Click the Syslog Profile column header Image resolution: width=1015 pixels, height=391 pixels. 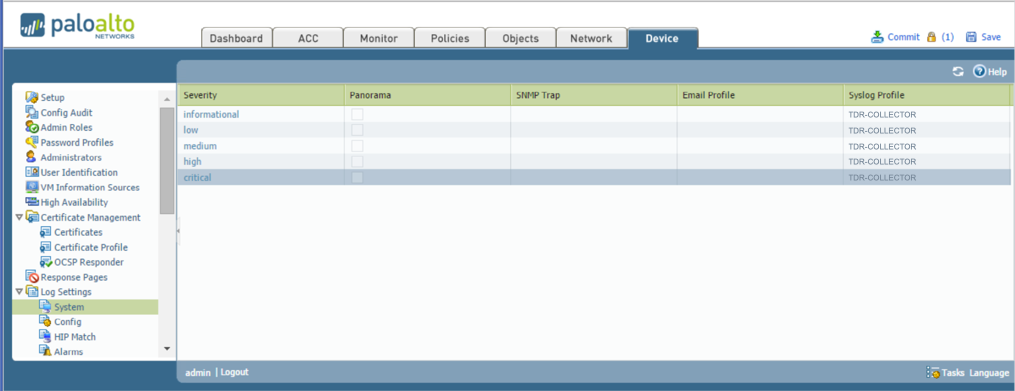[926, 95]
